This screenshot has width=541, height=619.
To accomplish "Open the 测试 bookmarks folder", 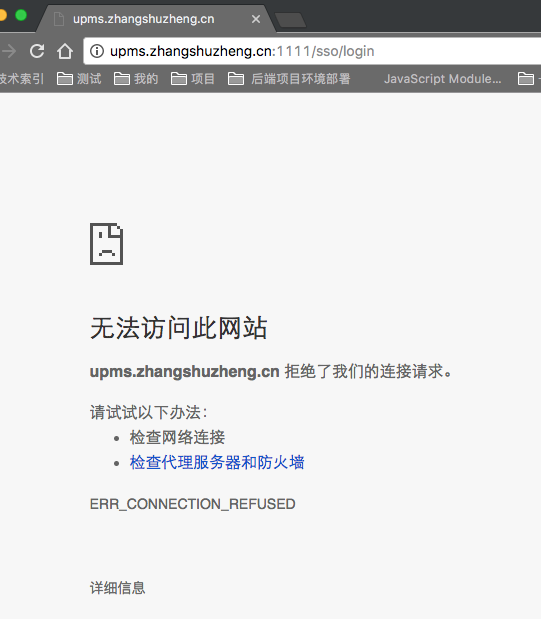I will click(x=79, y=79).
